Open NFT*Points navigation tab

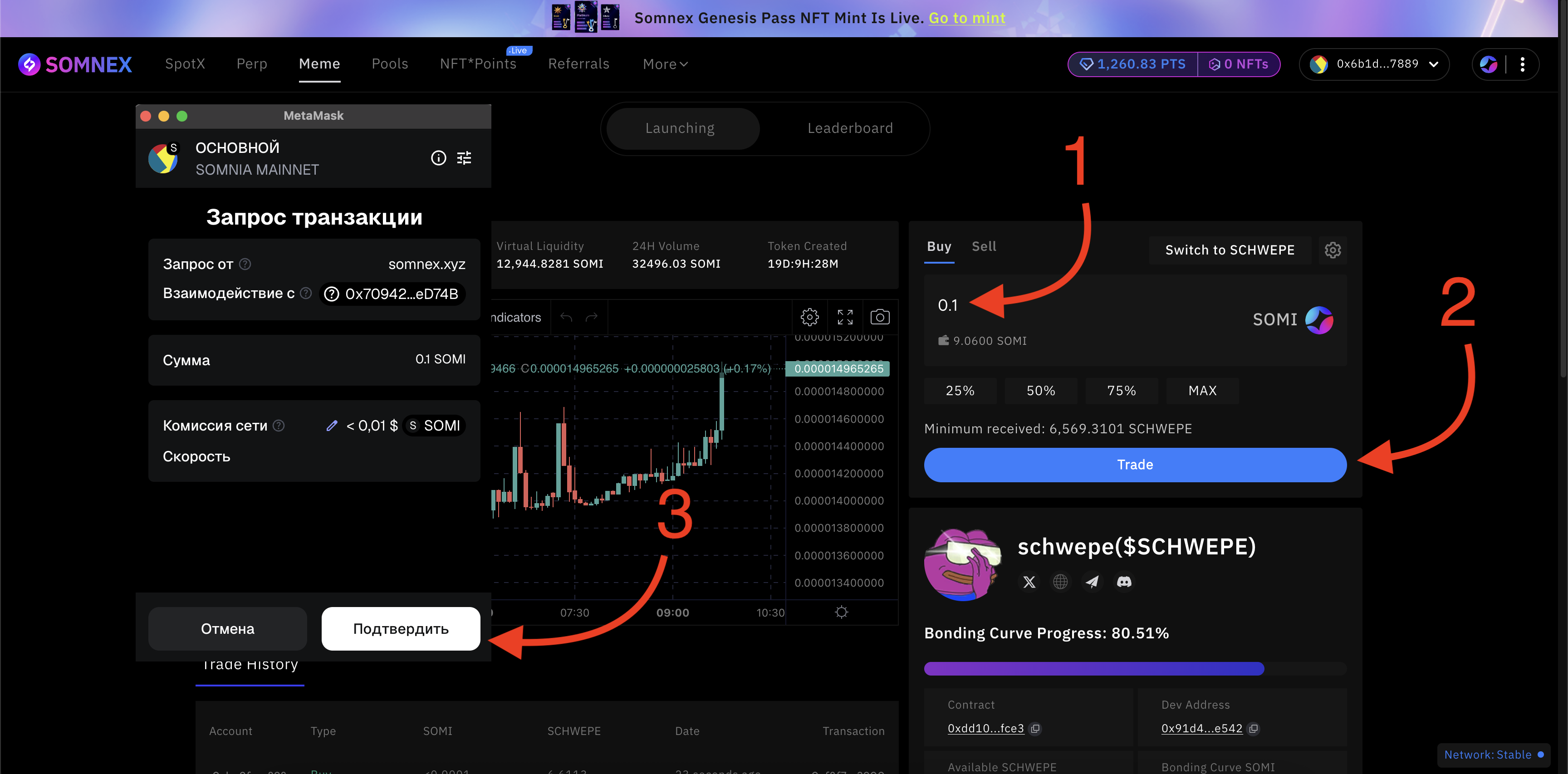(478, 64)
